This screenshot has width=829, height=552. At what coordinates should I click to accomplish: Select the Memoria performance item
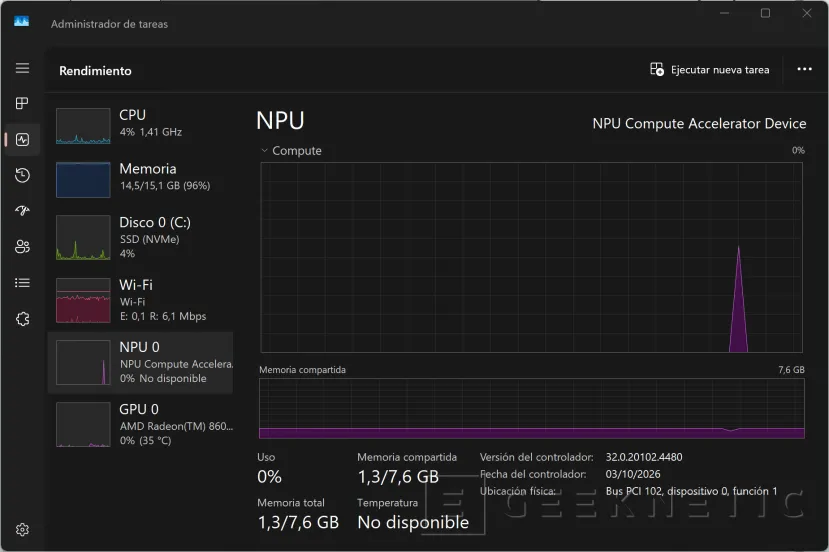(x=141, y=179)
